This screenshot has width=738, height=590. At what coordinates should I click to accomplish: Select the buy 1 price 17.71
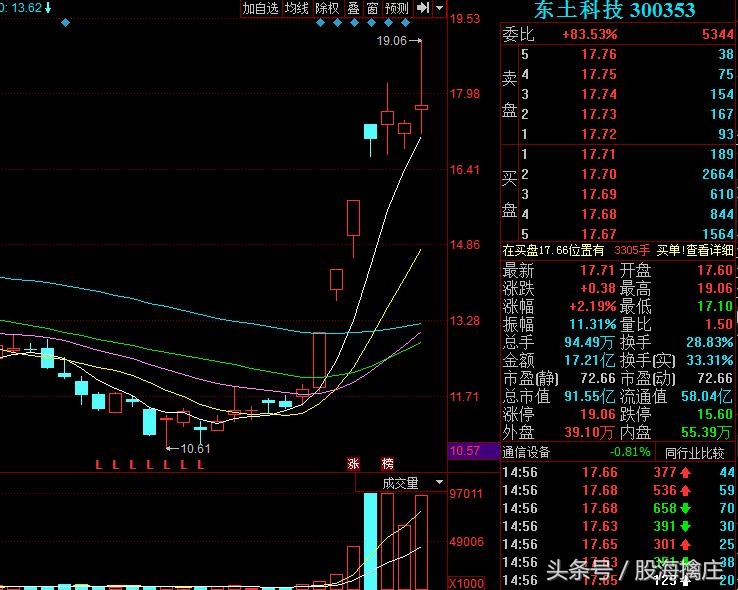click(x=599, y=154)
